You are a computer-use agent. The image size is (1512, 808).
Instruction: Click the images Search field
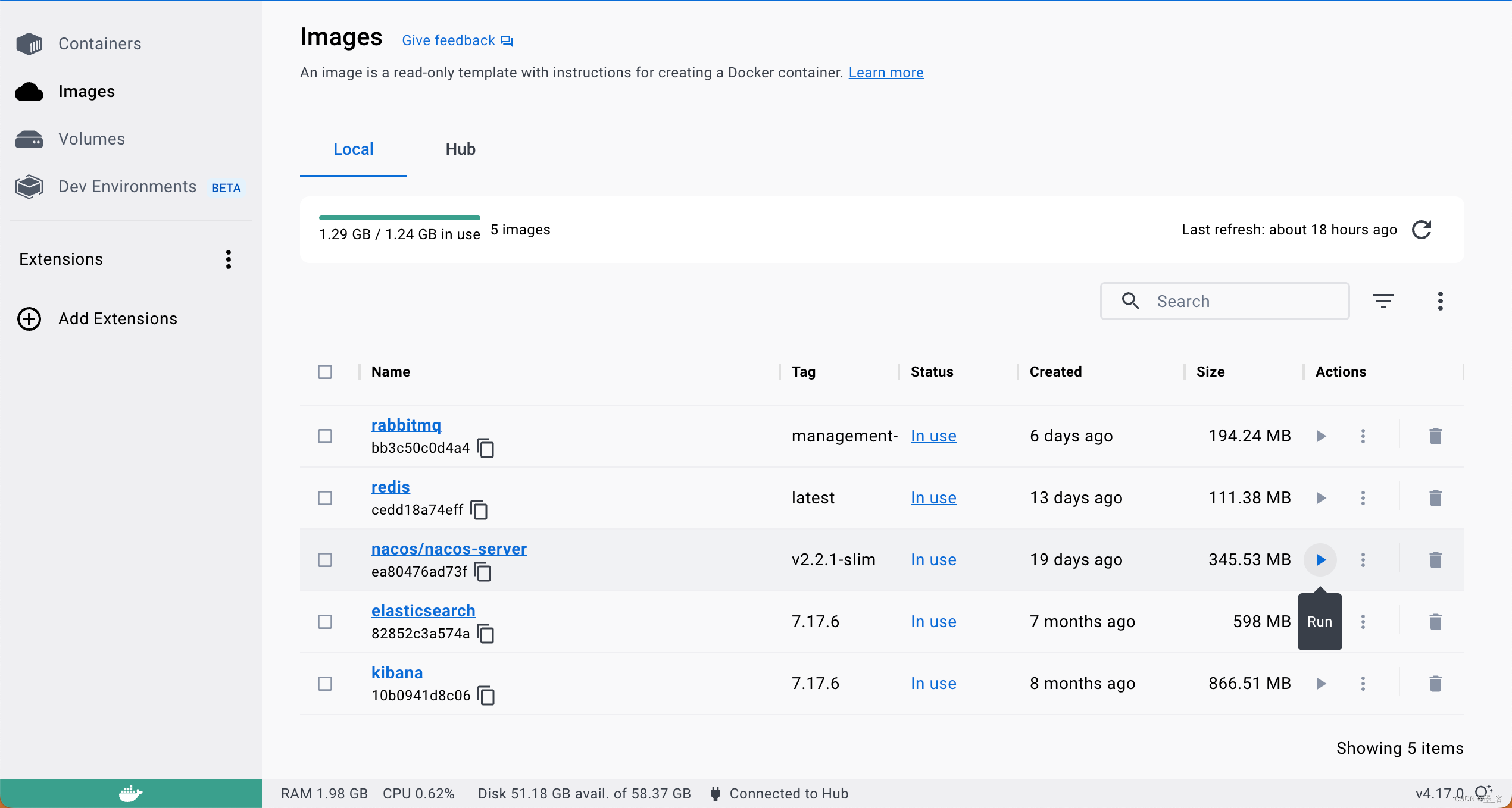click(1224, 301)
